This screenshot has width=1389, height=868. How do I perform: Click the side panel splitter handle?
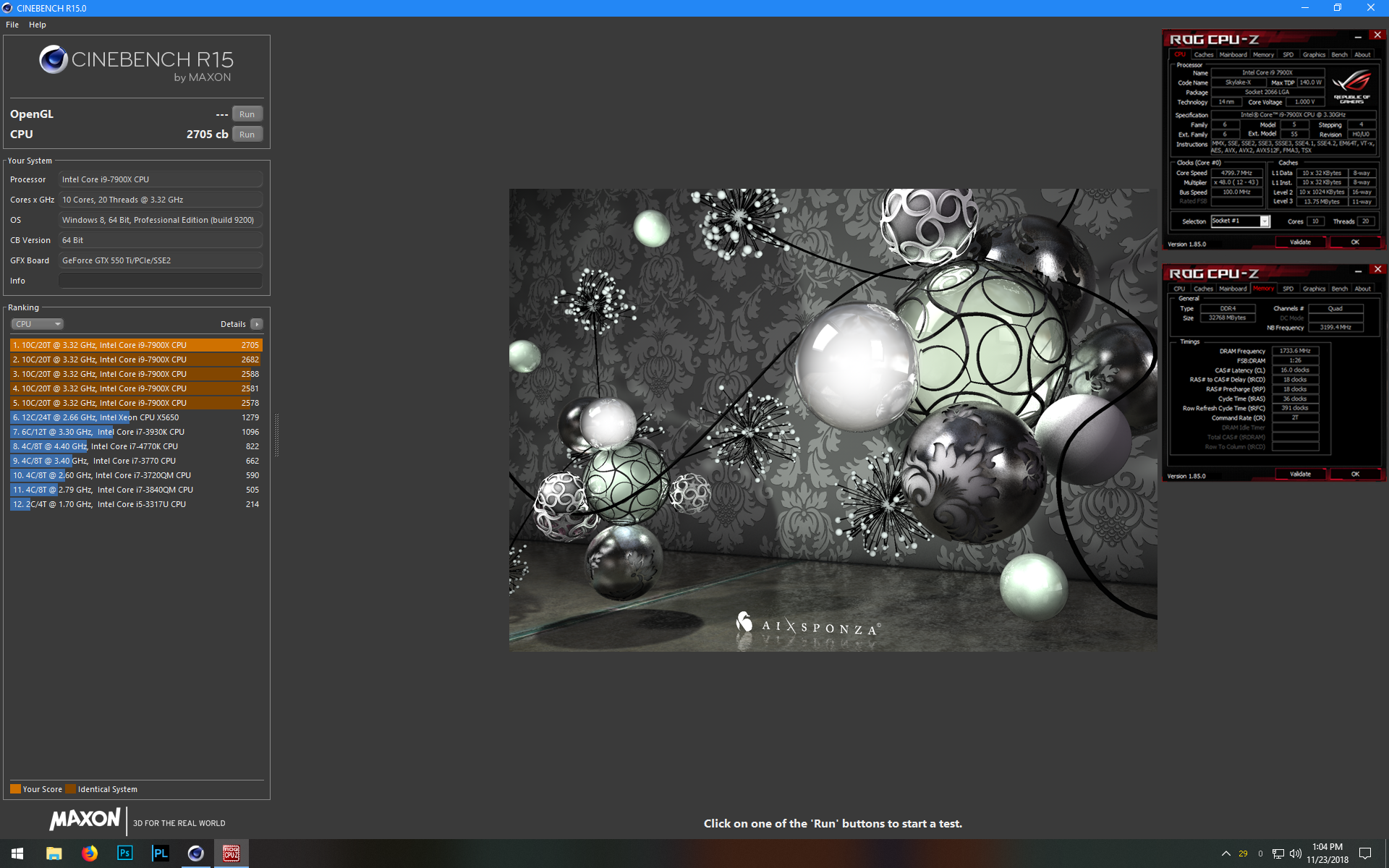(x=276, y=434)
